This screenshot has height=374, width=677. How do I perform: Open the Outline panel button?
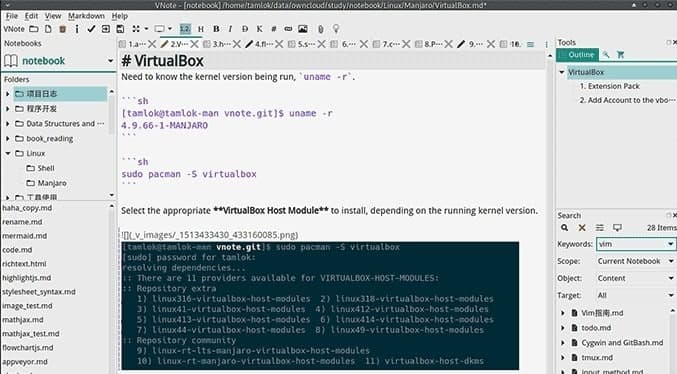[578, 55]
